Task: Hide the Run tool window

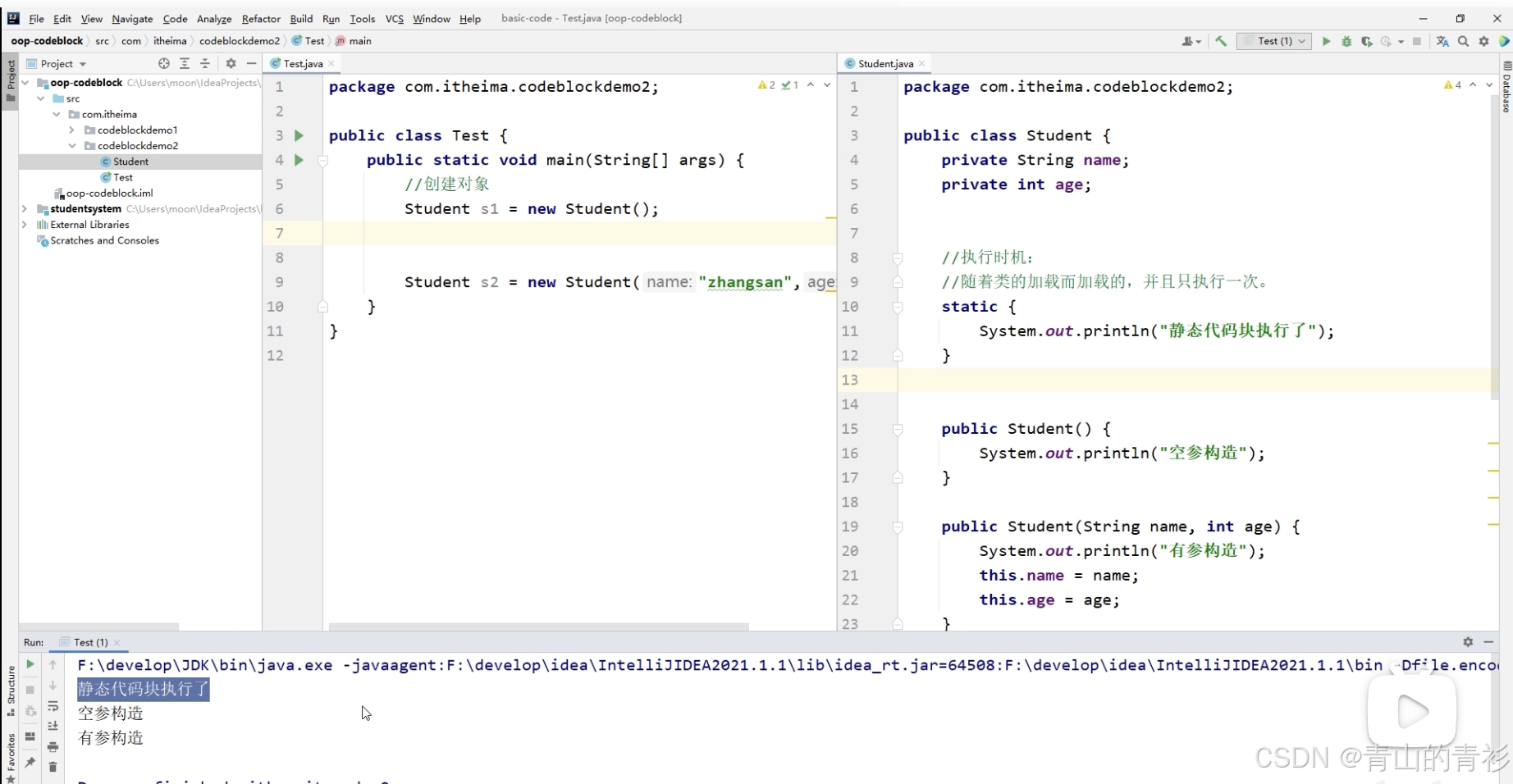Action: pyautogui.click(x=1488, y=642)
